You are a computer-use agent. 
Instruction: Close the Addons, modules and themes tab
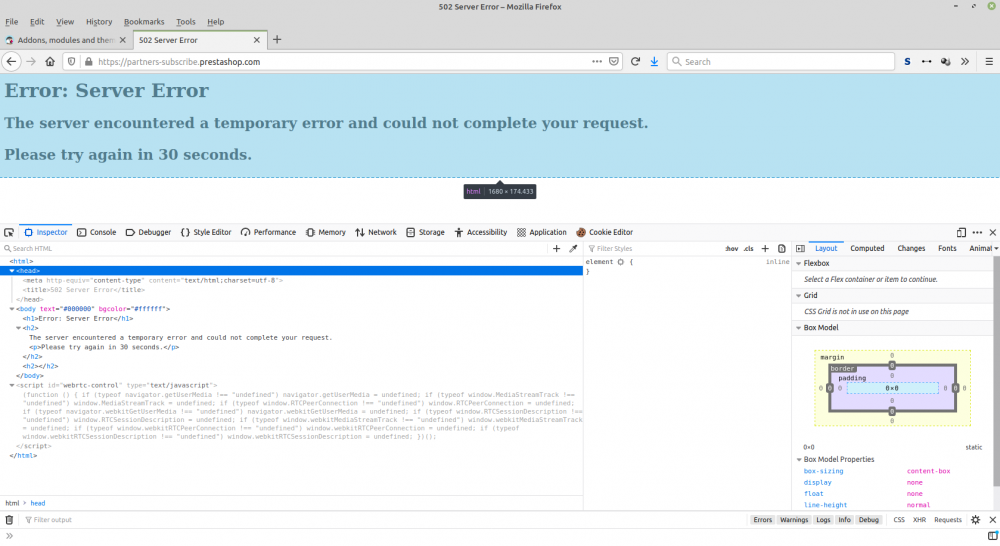[x=122, y=40]
